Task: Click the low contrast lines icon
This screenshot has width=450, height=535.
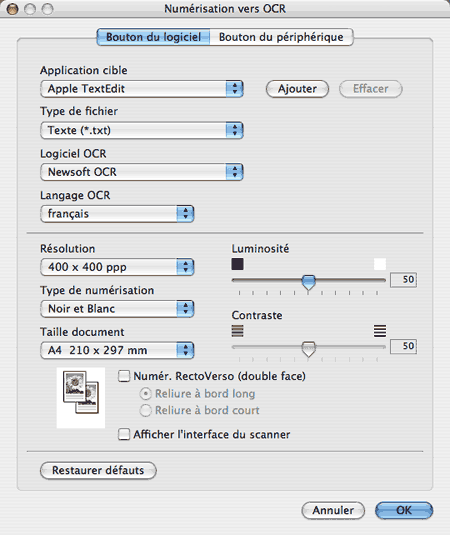Action: tap(237, 331)
